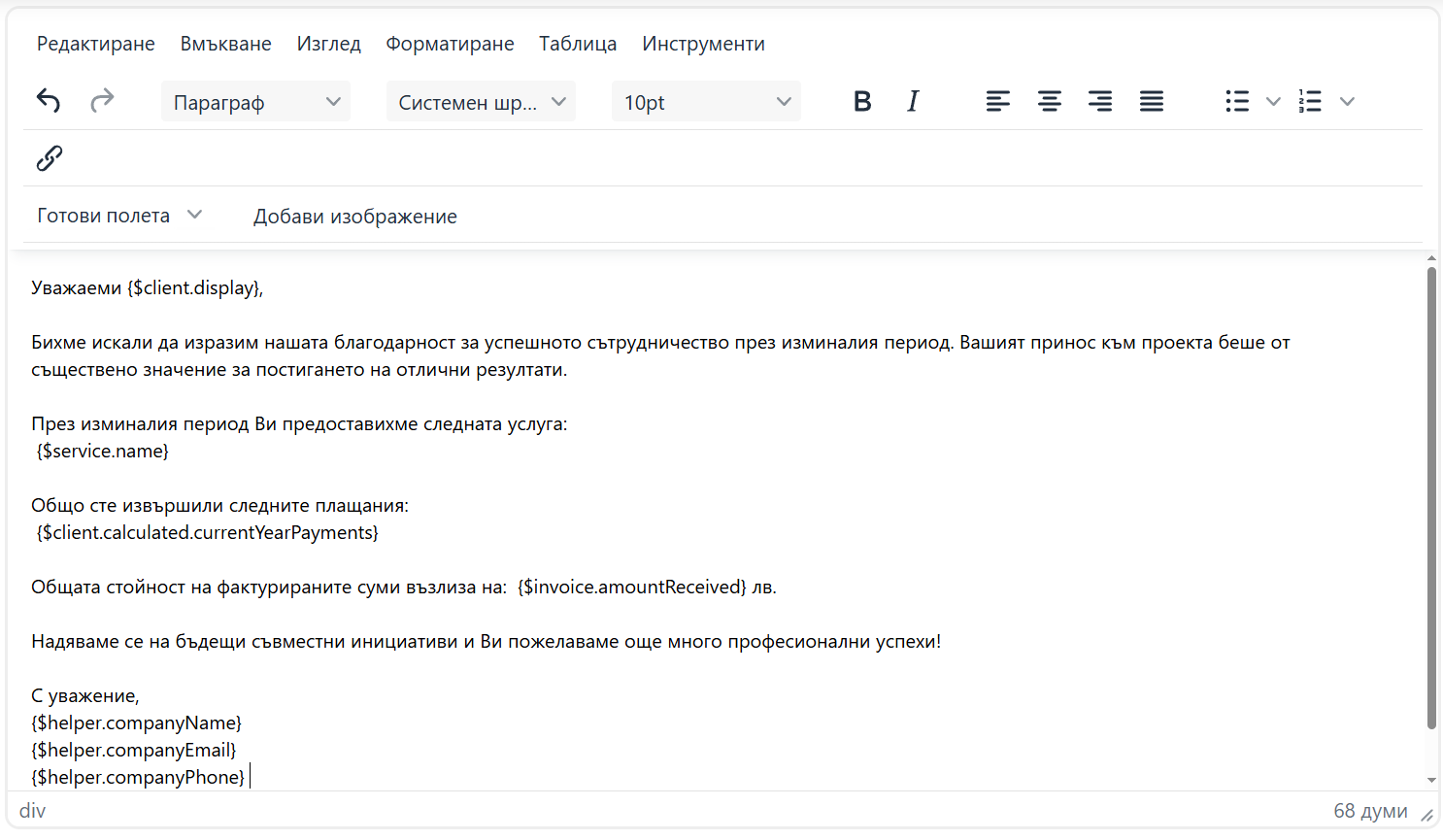Center align the text
This screenshot has width=1443, height=840.
point(1050,101)
